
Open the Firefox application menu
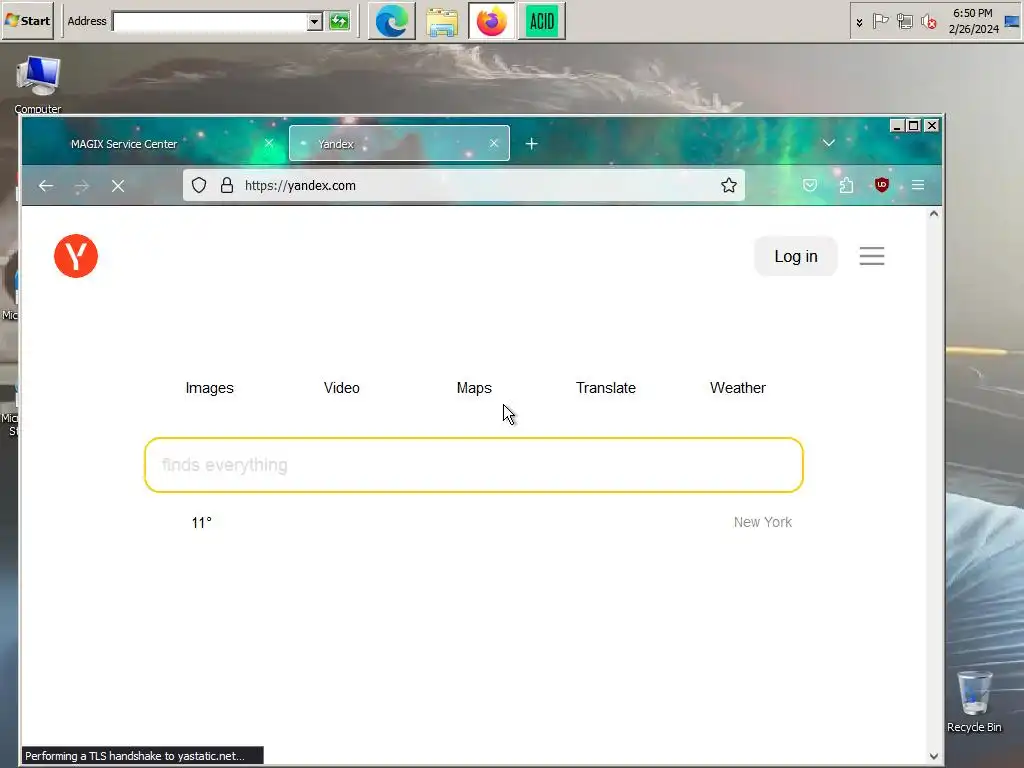click(918, 185)
